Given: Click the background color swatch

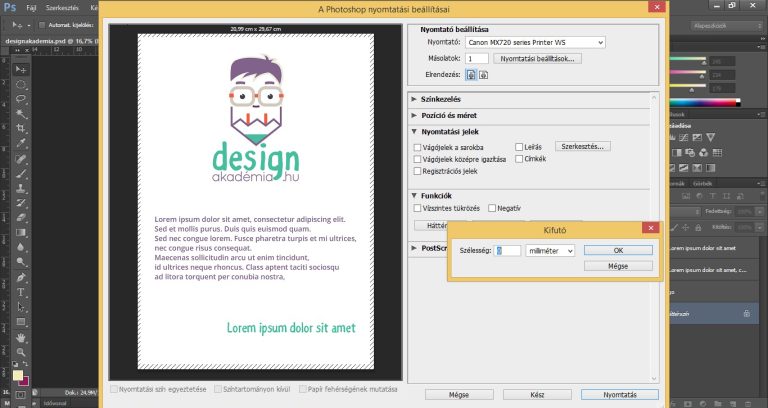Looking at the screenshot, I should (24, 381).
